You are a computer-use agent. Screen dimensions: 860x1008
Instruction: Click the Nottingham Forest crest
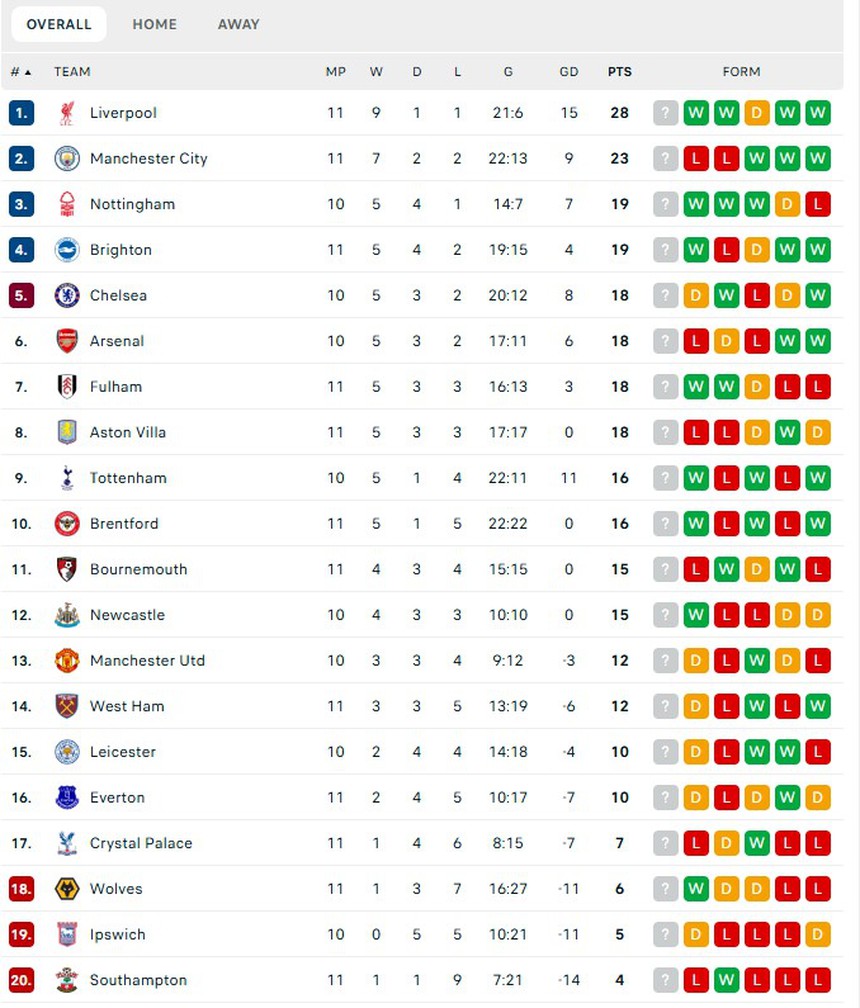[66, 204]
